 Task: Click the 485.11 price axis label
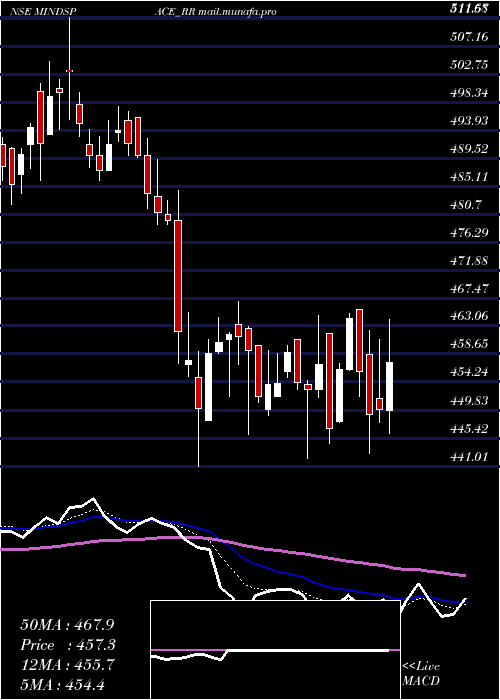click(x=469, y=177)
